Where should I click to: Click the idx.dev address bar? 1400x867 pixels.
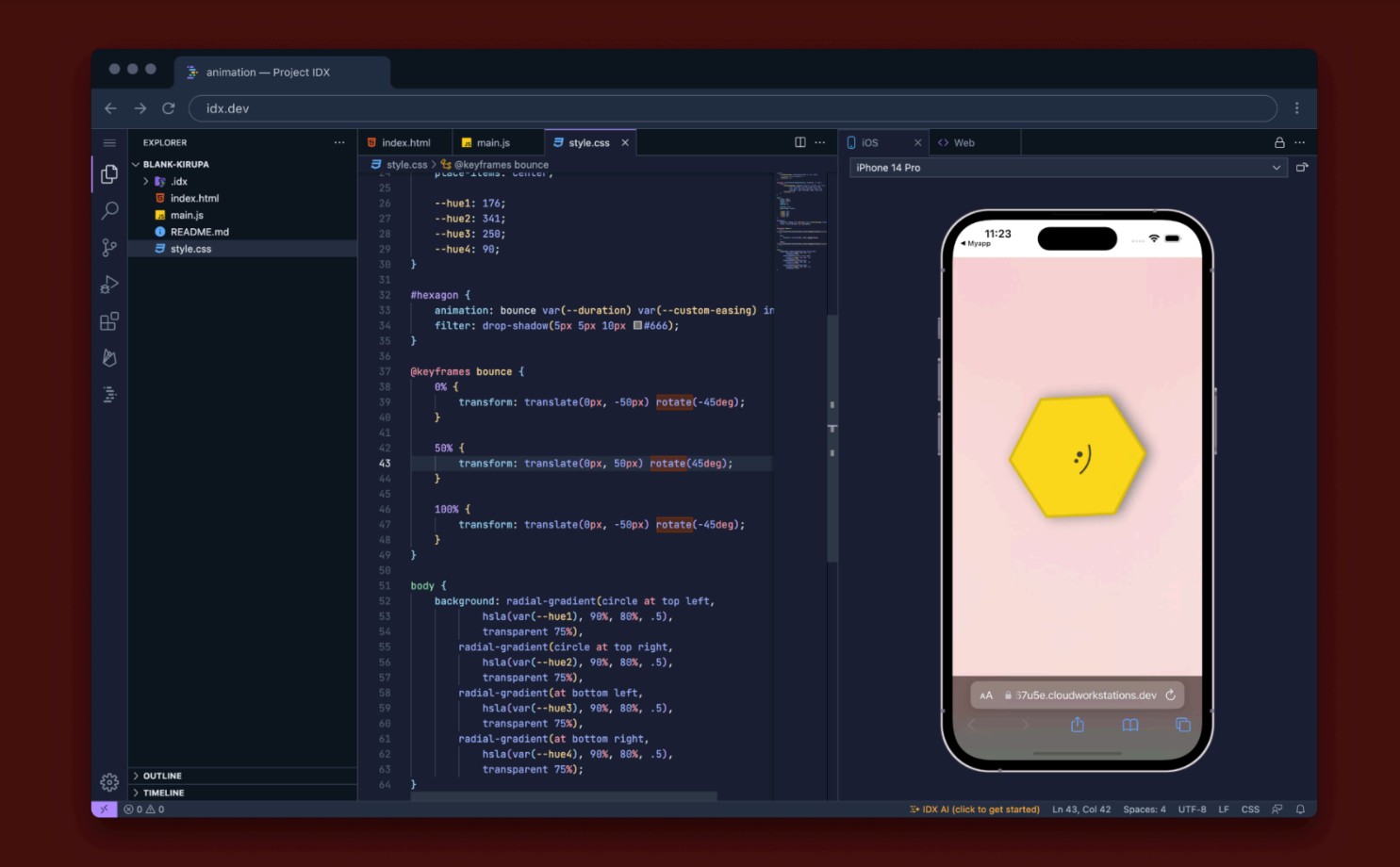point(733,108)
